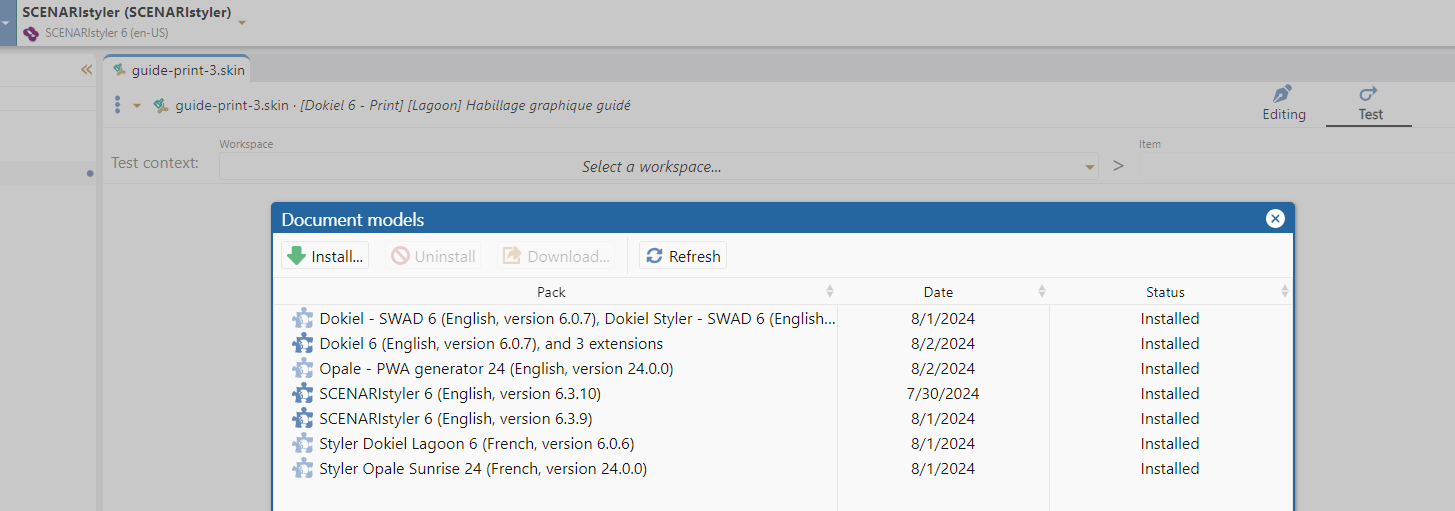Click the puzzle icon for SCENARIstyler 6.3.10
The image size is (1455, 511).
[302, 394]
